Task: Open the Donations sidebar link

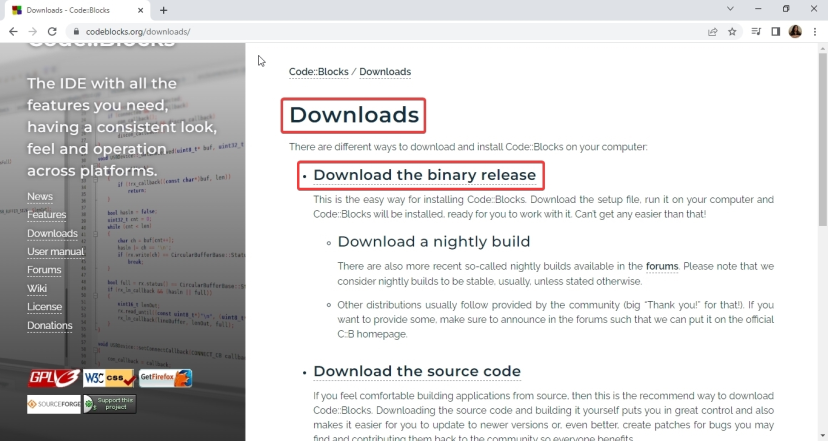Action: coord(50,325)
